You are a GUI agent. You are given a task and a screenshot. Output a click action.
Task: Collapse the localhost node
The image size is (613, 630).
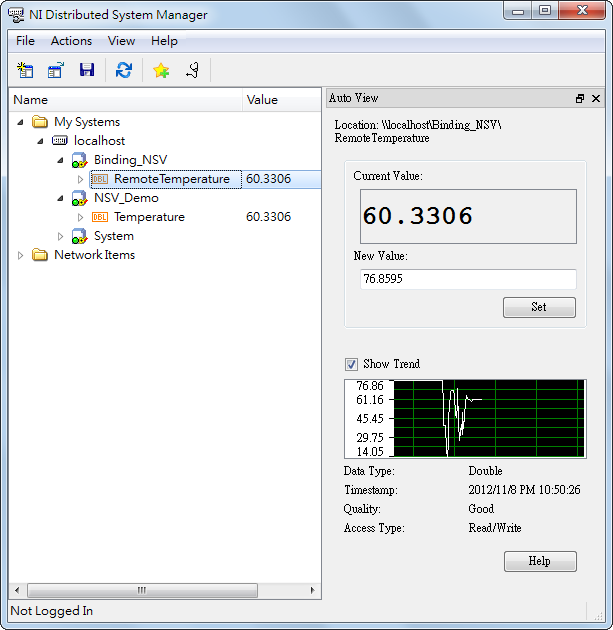tap(40, 141)
